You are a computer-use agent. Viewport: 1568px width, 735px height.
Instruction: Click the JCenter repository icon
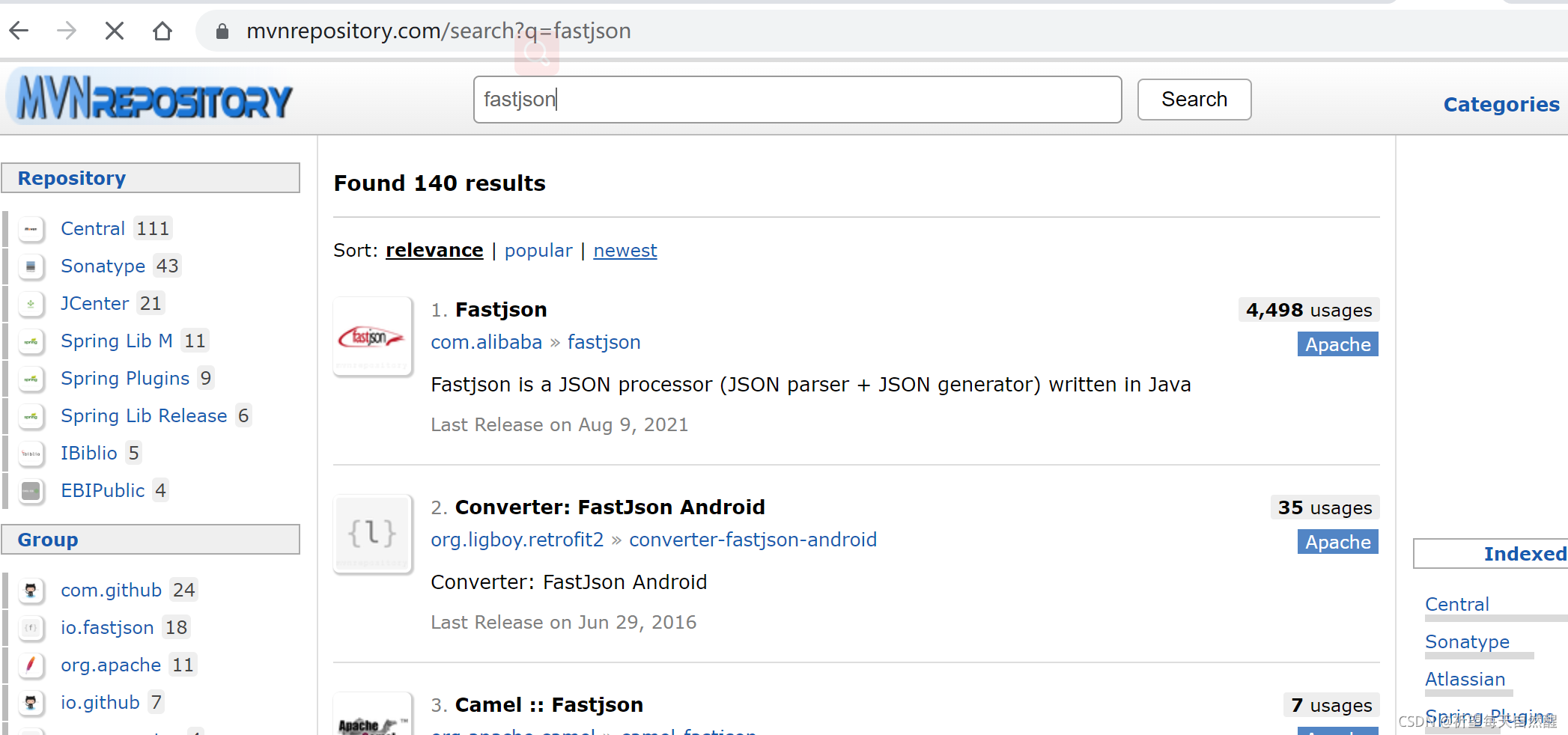[31, 304]
